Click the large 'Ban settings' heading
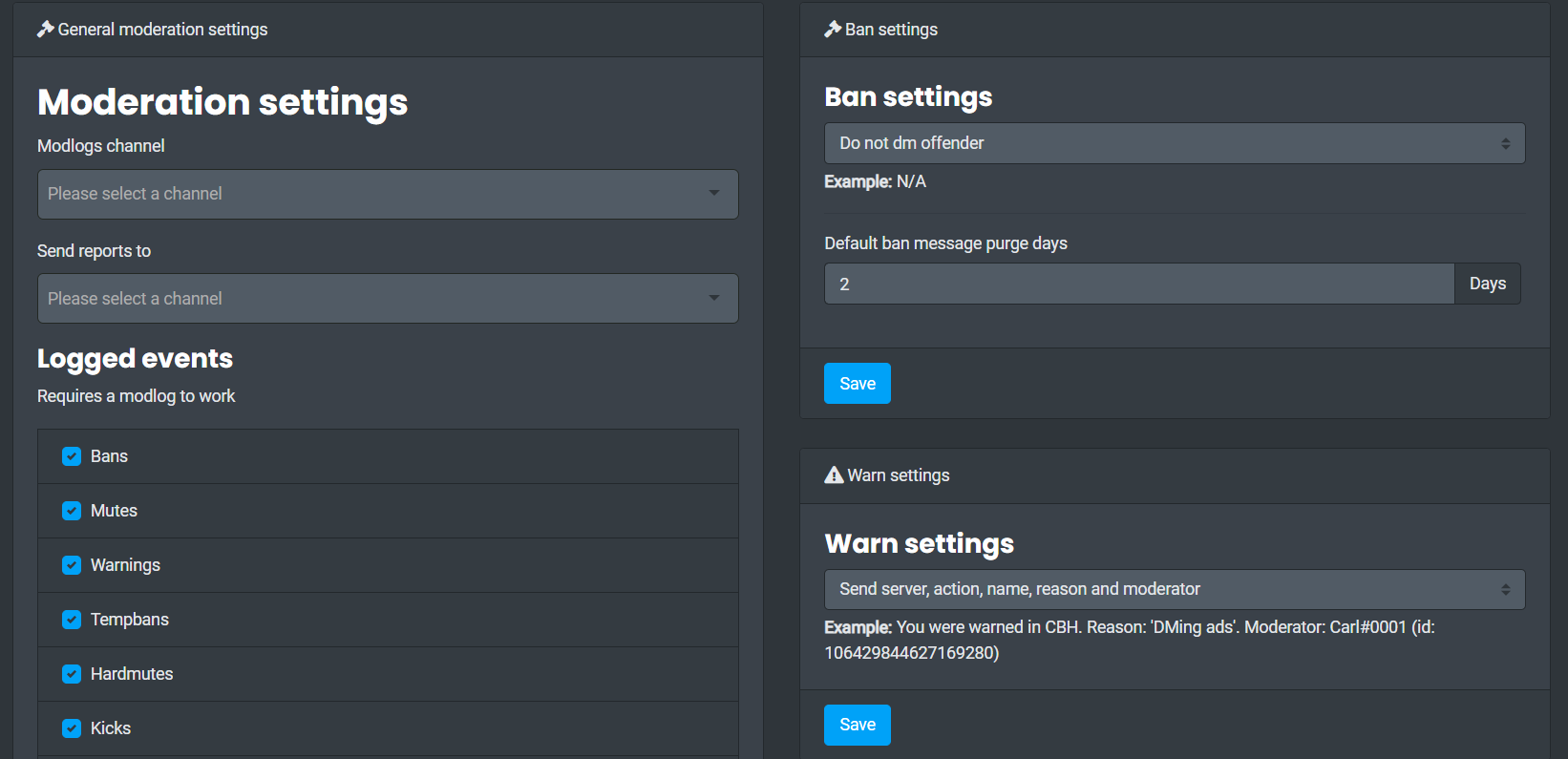Screen dimensions: 1568x759 pyautogui.click(x=908, y=96)
